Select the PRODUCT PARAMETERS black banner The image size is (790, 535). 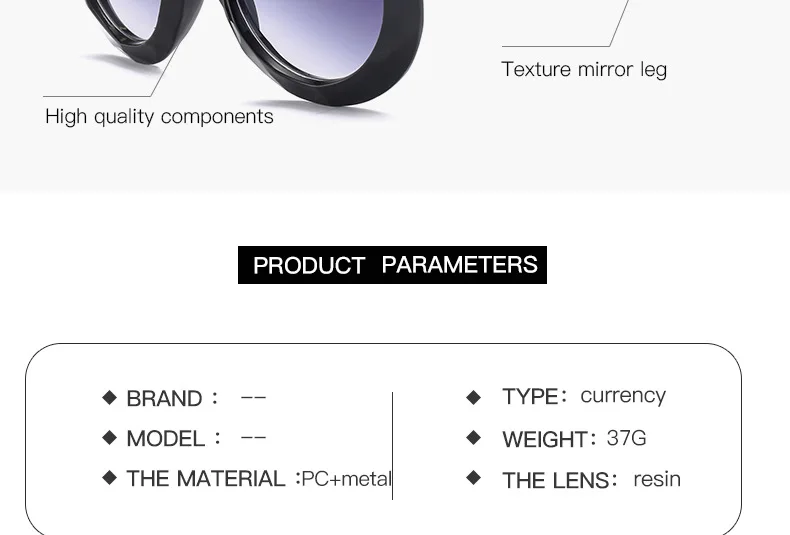(392, 265)
